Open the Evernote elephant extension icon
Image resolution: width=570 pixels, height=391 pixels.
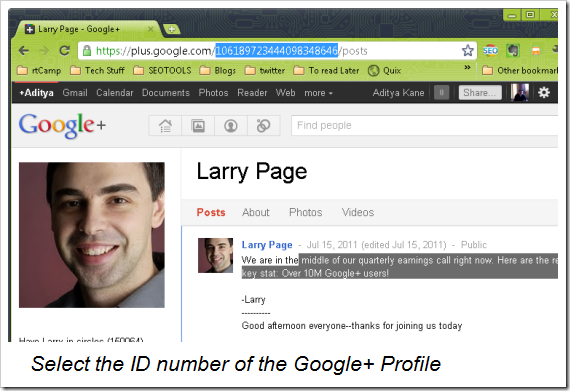[513, 51]
